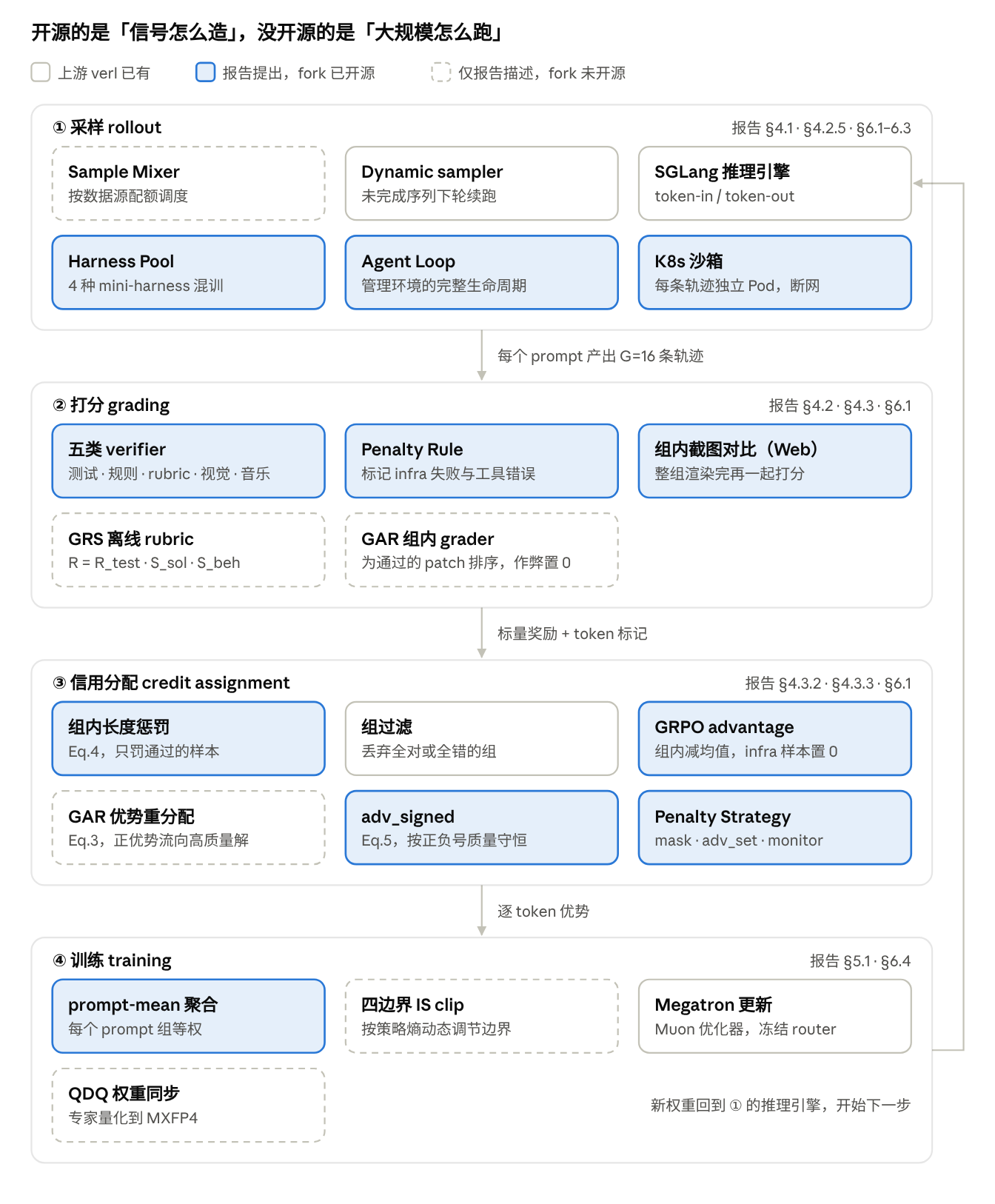Select the 组内截图对比（Web）card
Image resolution: width=995 pixels, height=1204 pixels.
click(x=775, y=461)
